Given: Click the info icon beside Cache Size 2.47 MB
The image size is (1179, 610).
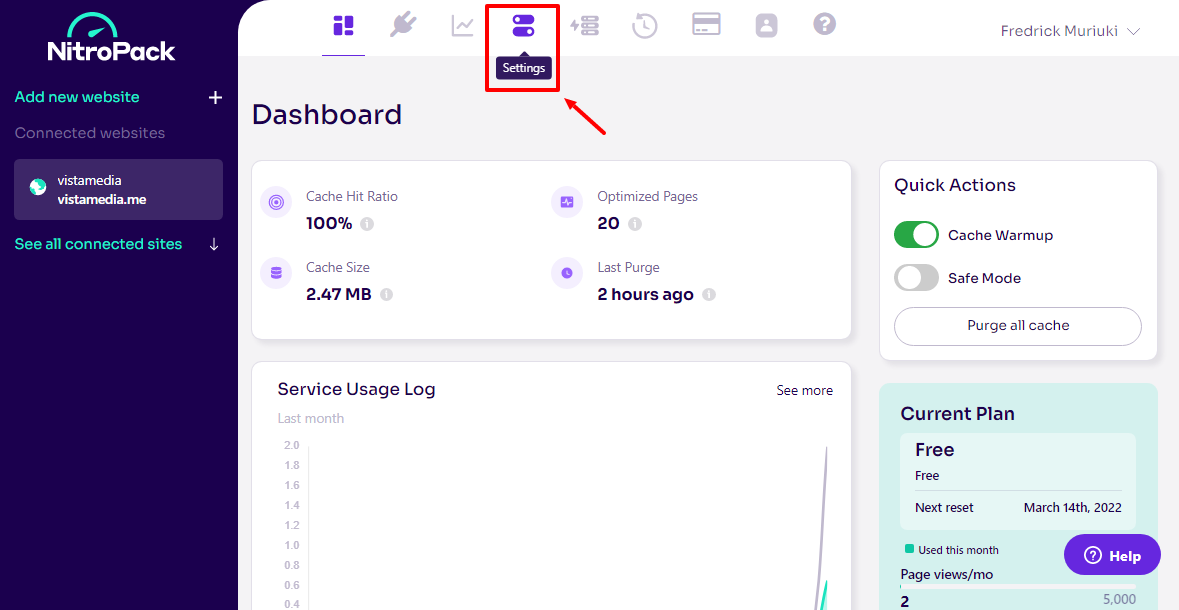Looking at the screenshot, I should coord(386,295).
